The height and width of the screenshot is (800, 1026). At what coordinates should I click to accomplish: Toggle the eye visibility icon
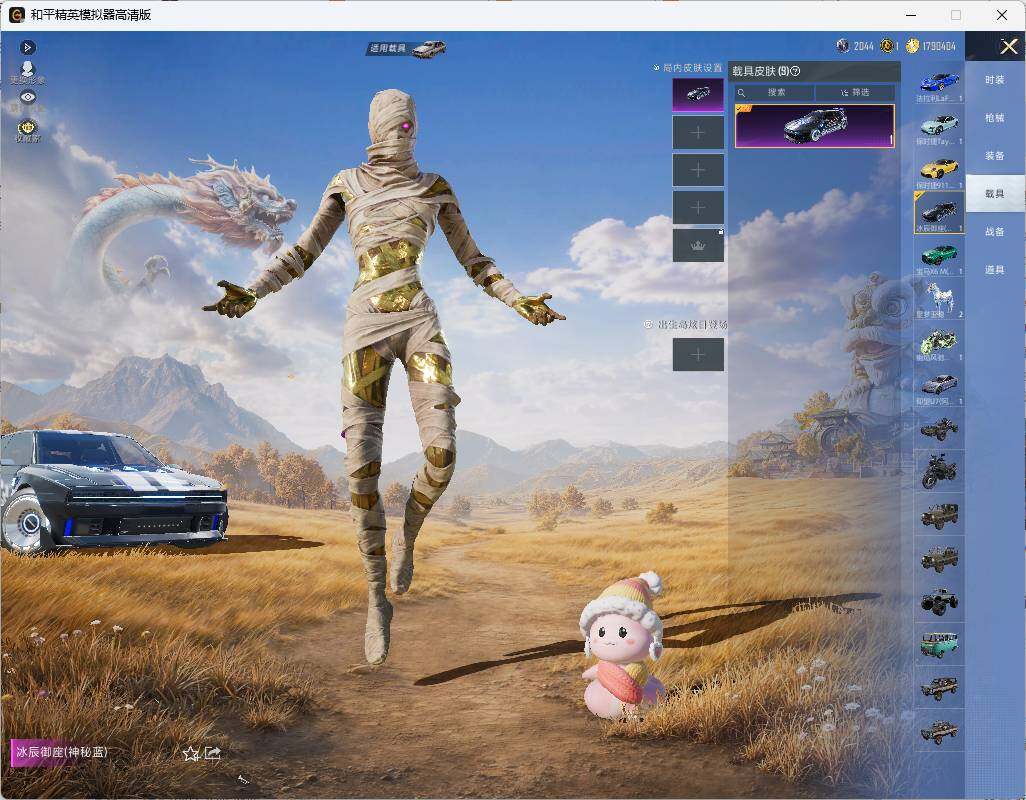pyautogui.click(x=27, y=97)
